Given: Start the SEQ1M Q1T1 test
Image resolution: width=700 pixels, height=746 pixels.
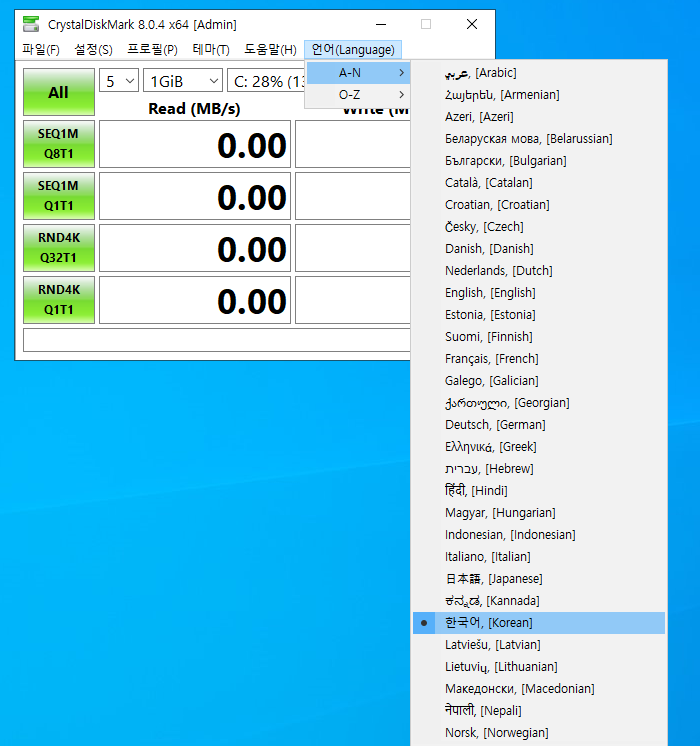Looking at the screenshot, I should click(59, 196).
